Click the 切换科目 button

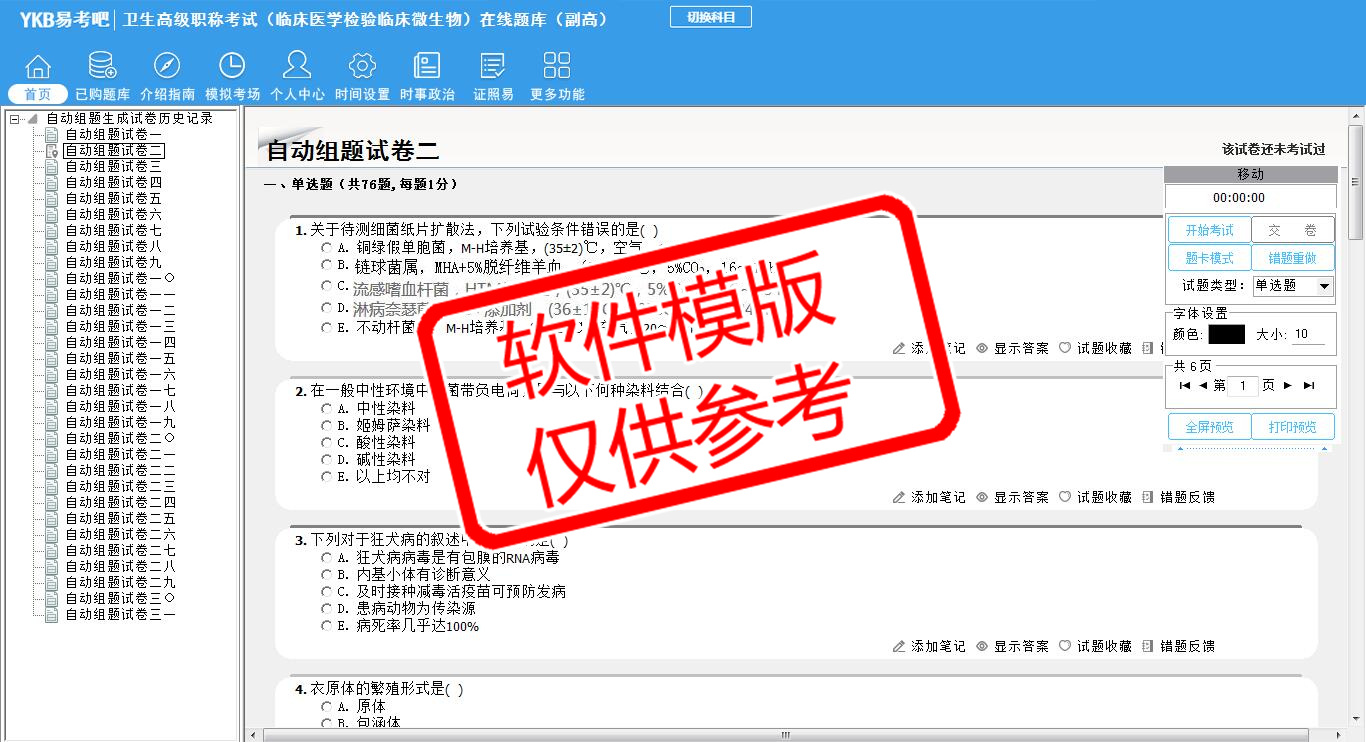point(710,17)
